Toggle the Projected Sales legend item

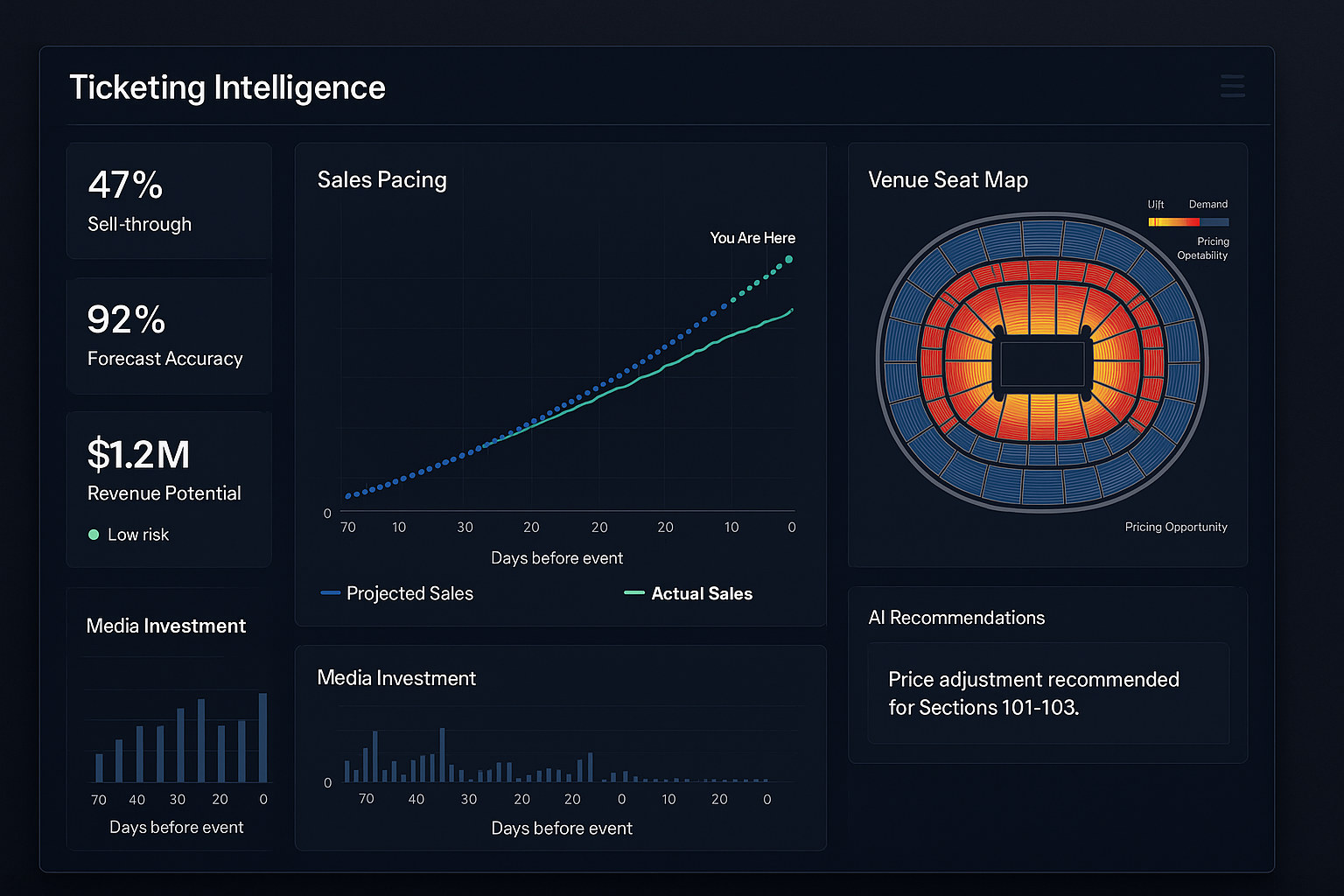(397, 593)
